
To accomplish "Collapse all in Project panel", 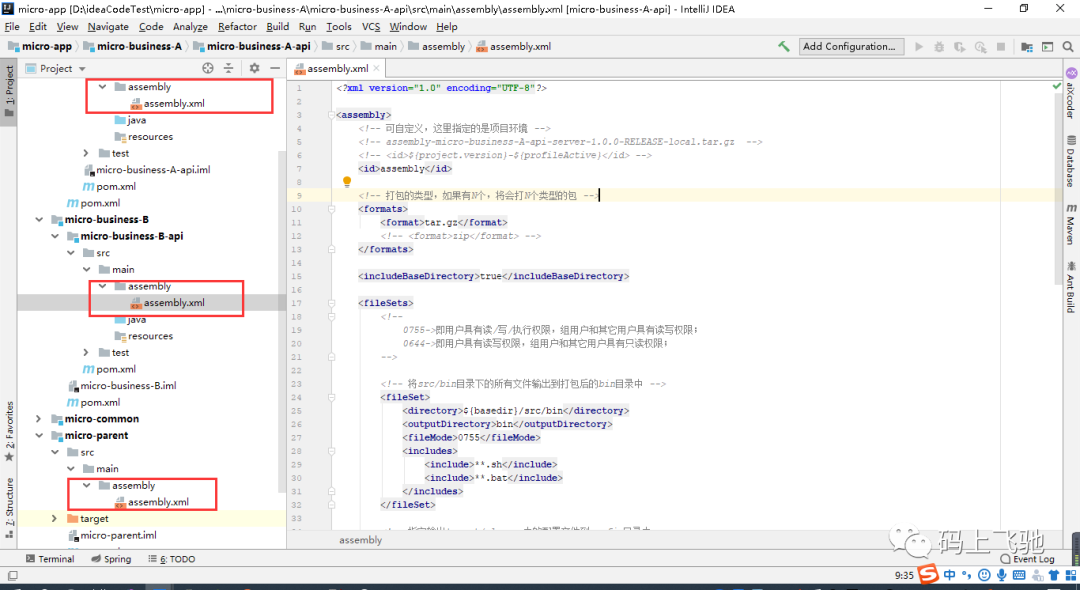I will [229, 68].
